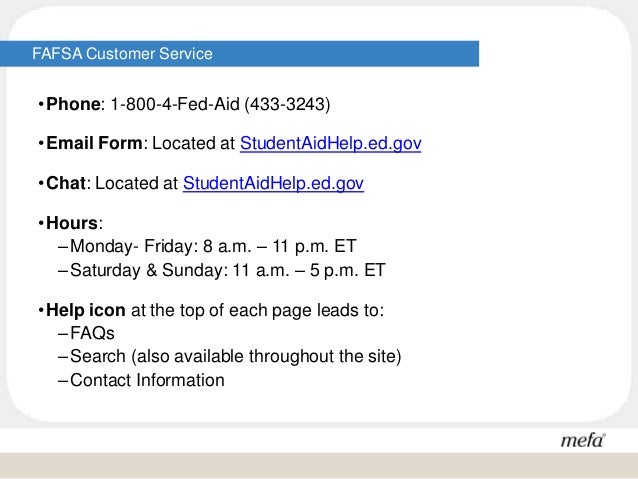Click the (433-3243) number in parentheses
Screen dimensions: 638x479
click(287, 104)
